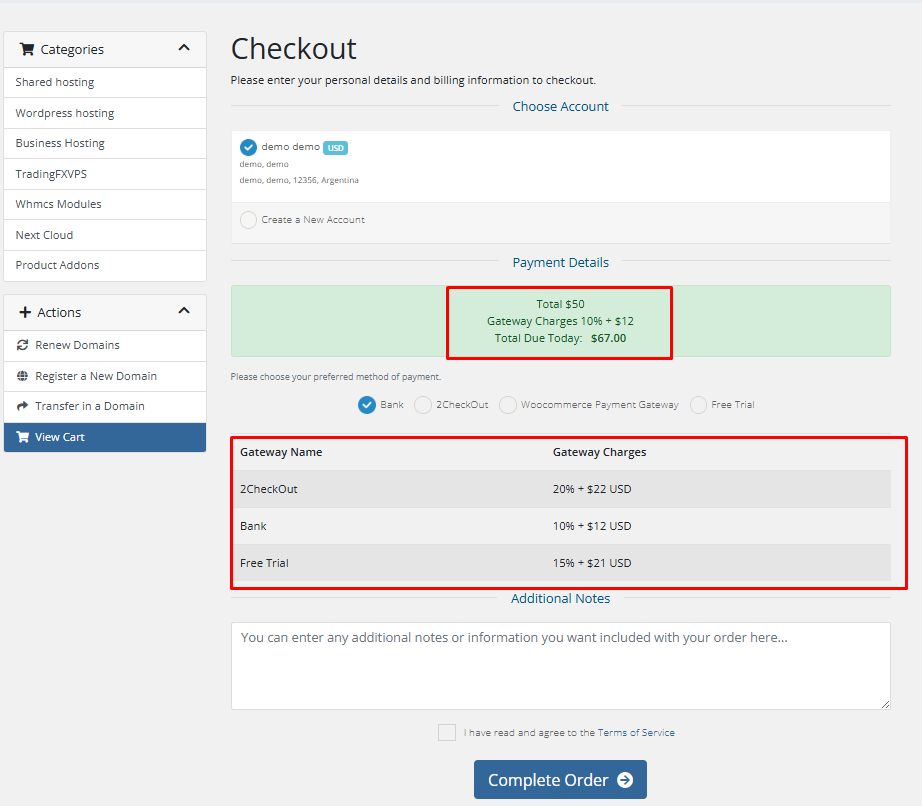This screenshot has height=806, width=922.
Task: Click the plus icon beside Actions
Action: [26, 312]
